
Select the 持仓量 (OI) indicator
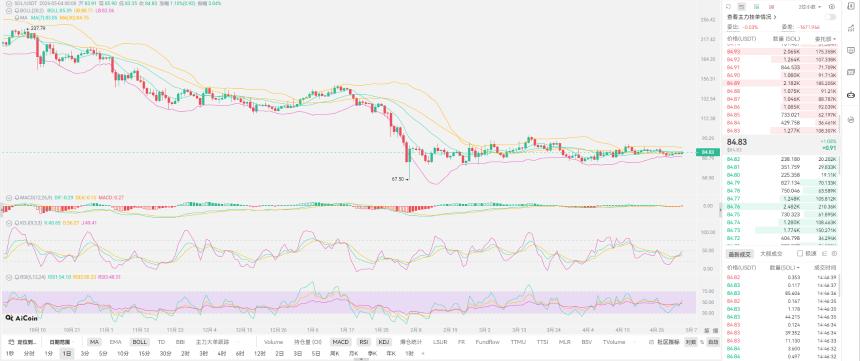coord(308,342)
